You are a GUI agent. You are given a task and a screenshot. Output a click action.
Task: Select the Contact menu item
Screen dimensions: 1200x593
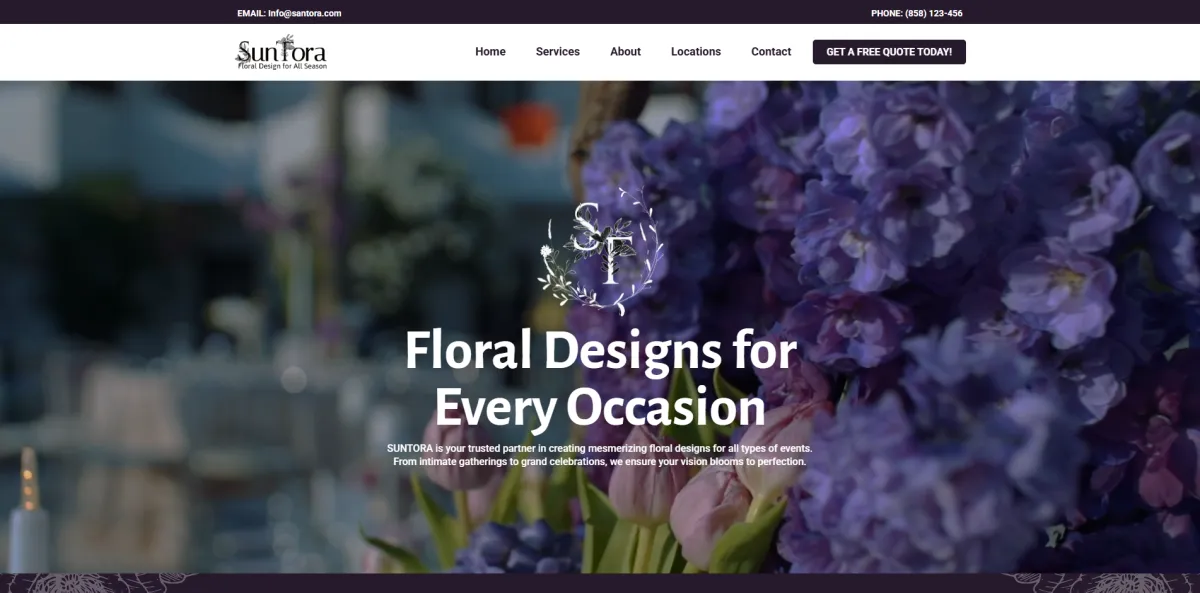click(x=771, y=52)
